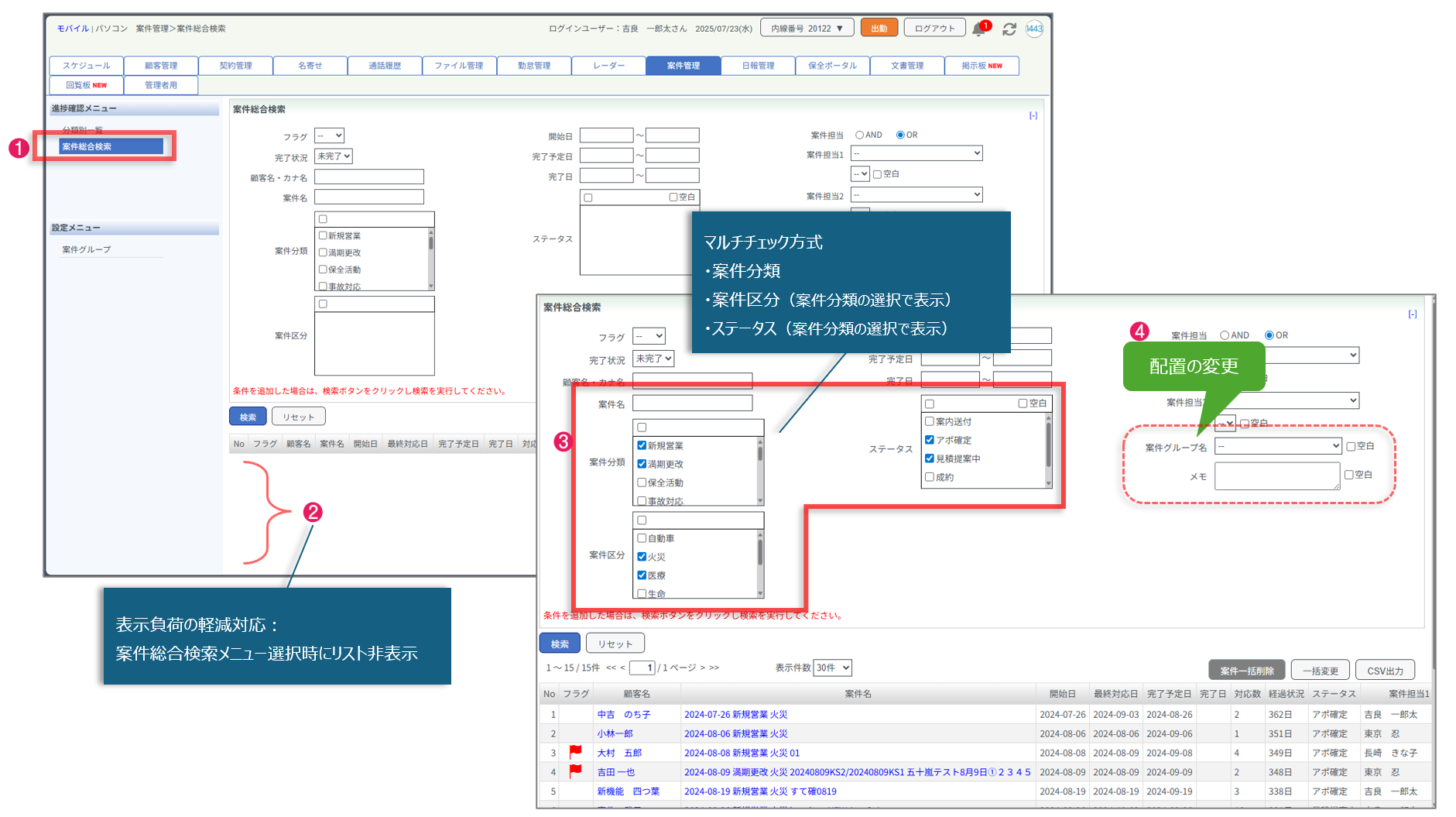
Task: Open 案件担当2 dropdown in back window
Action: tap(916, 194)
